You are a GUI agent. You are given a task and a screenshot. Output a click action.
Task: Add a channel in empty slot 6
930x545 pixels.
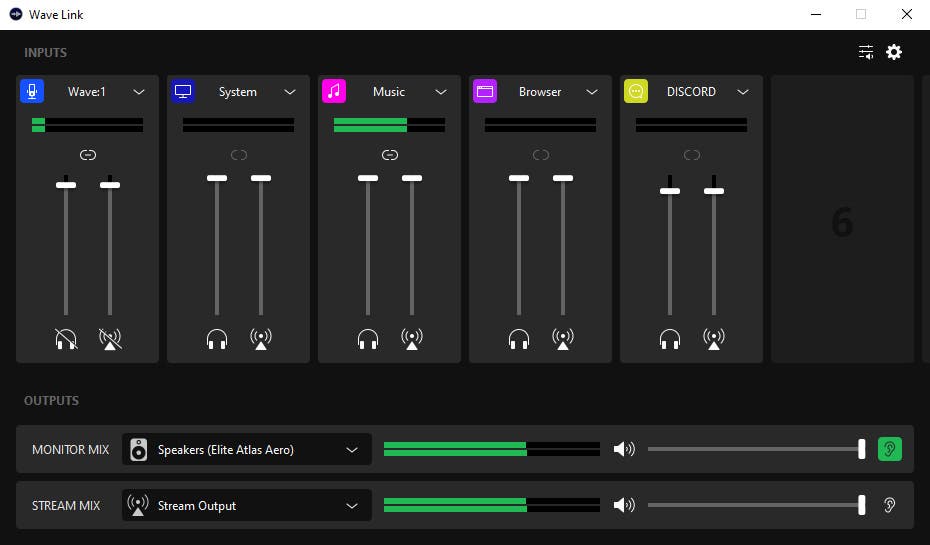coord(842,219)
